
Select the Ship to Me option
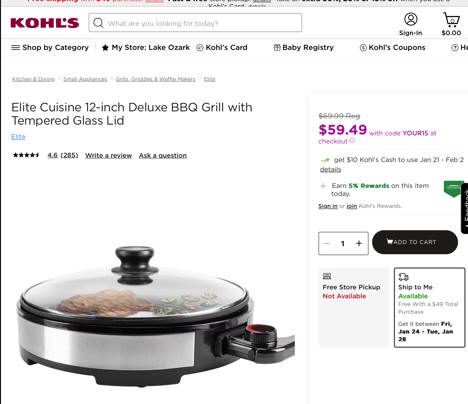[429, 307]
